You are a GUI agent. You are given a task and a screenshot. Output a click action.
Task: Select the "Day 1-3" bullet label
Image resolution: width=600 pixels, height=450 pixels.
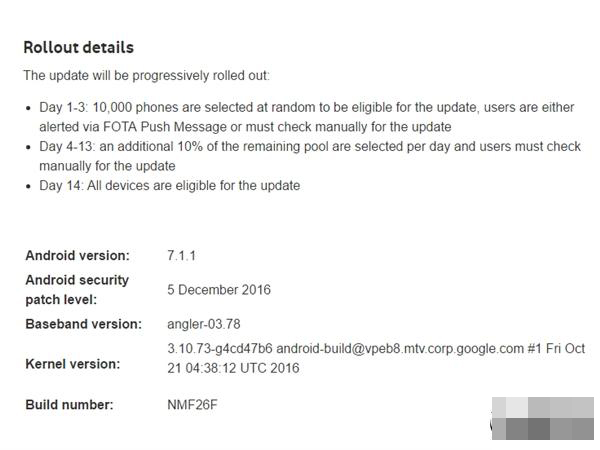[x=64, y=107]
